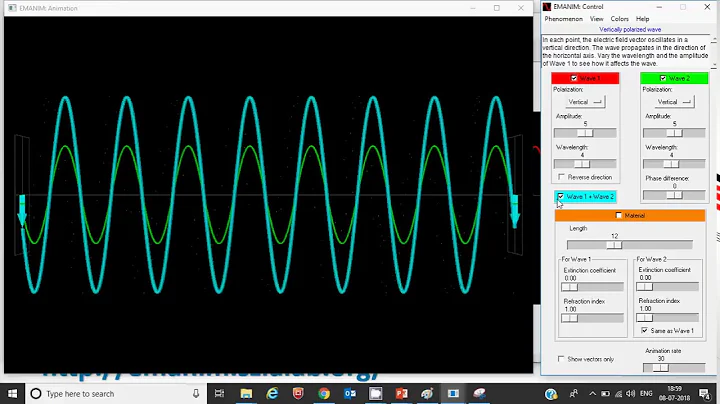Click the battery status tray icon
Image resolution: width=720 pixels, height=404 pixels.
606,393
